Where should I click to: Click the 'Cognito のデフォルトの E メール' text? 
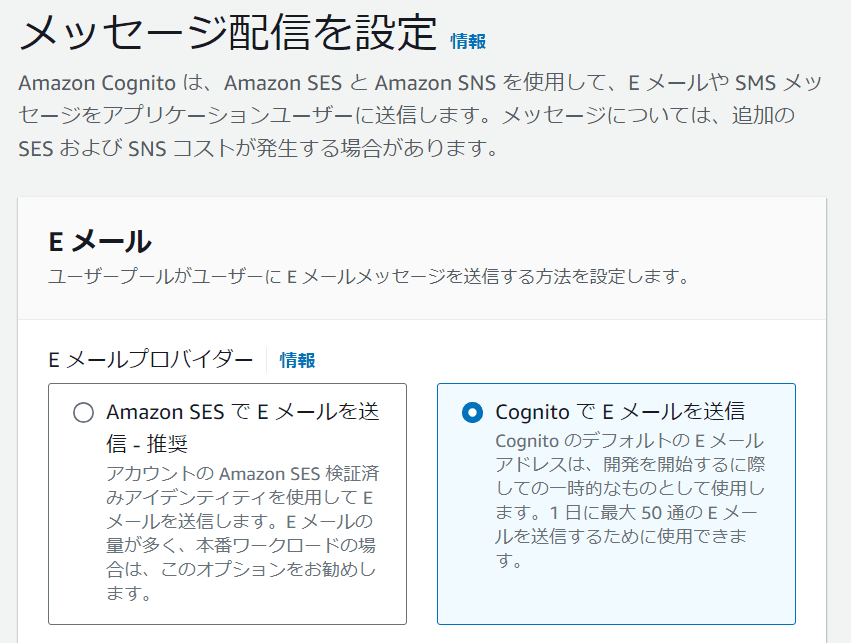630,441
